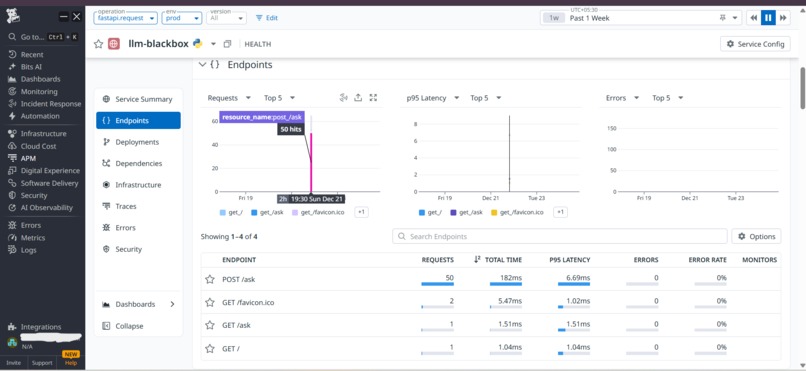Go to the Dependencies section
Screen dimensions: 806x371
tap(138, 163)
